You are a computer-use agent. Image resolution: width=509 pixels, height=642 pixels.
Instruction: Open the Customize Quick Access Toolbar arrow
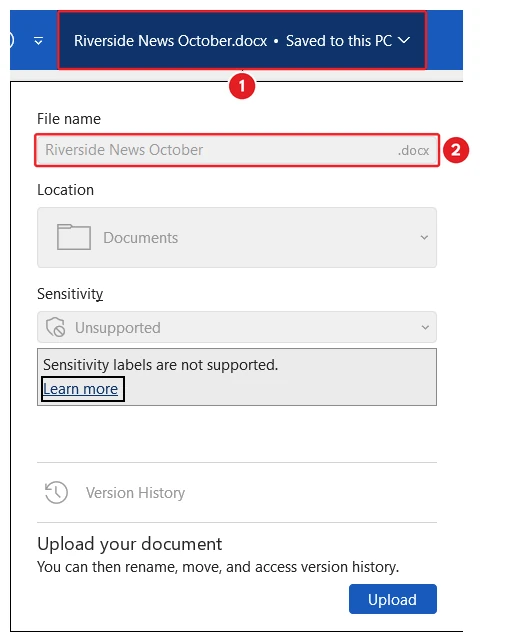(38, 41)
